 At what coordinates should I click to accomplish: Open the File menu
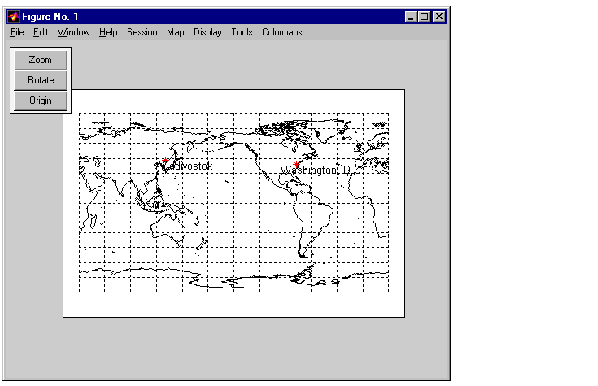(x=17, y=32)
